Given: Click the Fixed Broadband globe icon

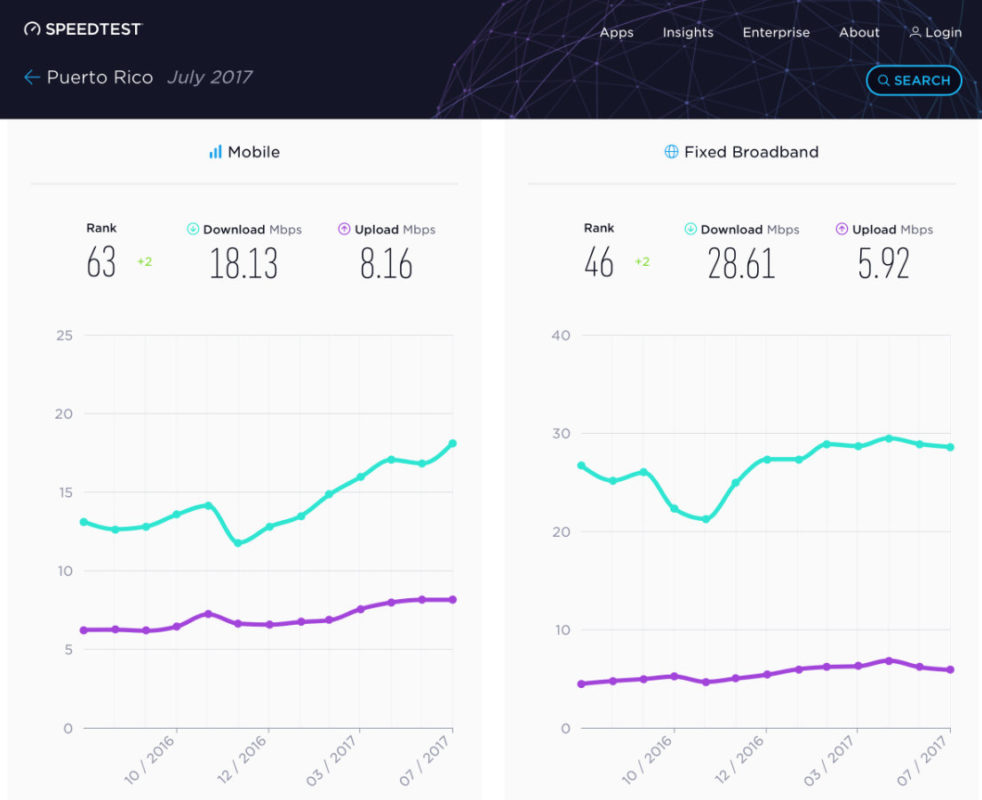Looking at the screenshot, I should click(671, 153).
